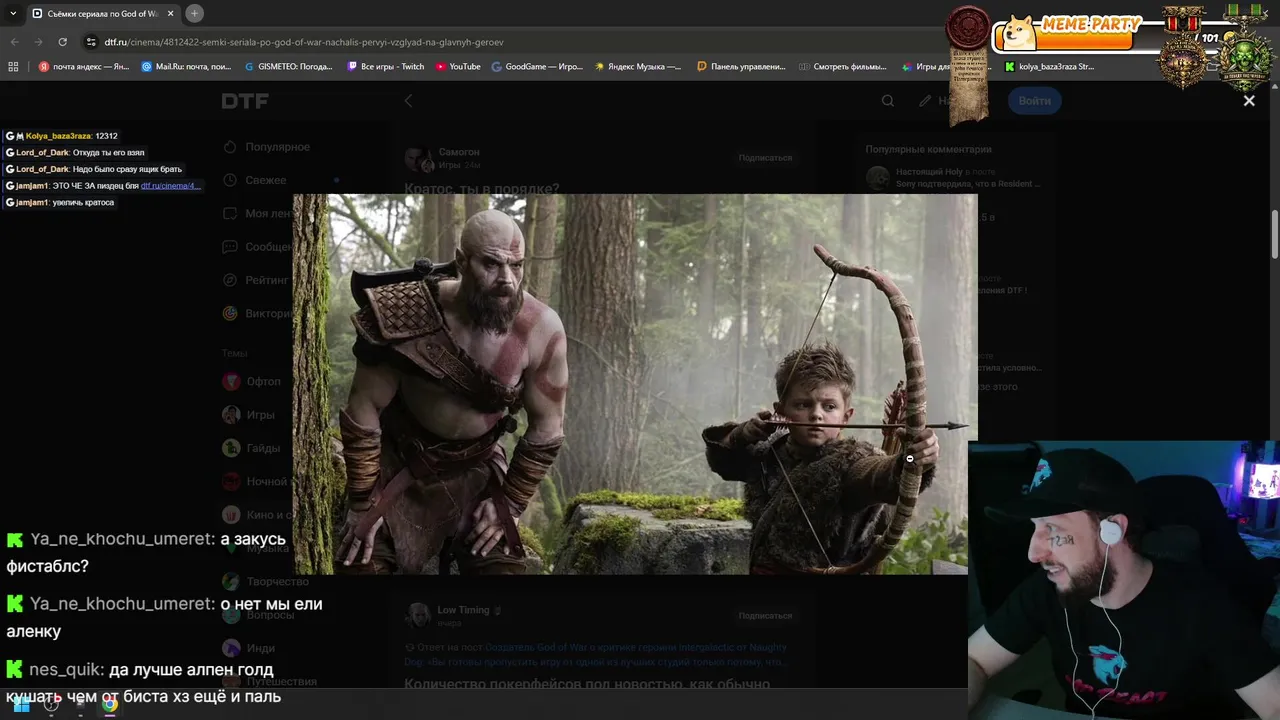Image resolution: width=1280 pixels, height=720 pixels.
Task: Click the back chevron beside DTF logo
Action: click(x=408, y=101)
